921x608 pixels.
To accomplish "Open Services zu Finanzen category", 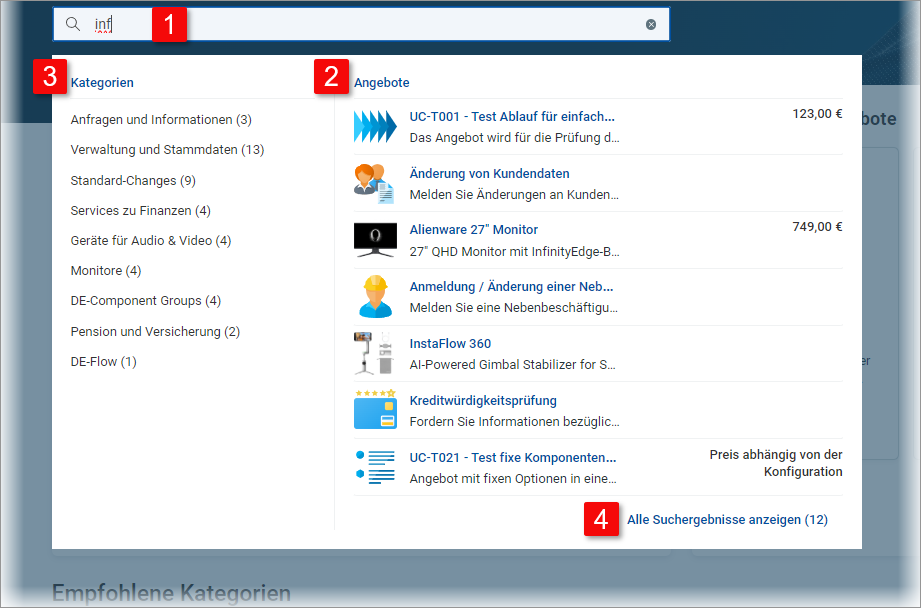I will click(140, 211).
